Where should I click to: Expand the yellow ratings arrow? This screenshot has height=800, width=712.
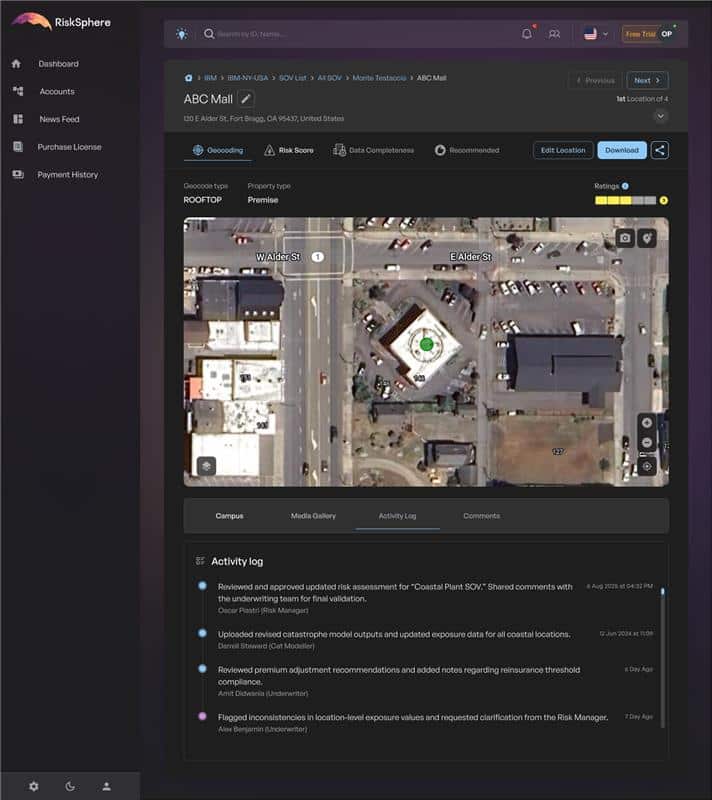click(x=663, y=201)
